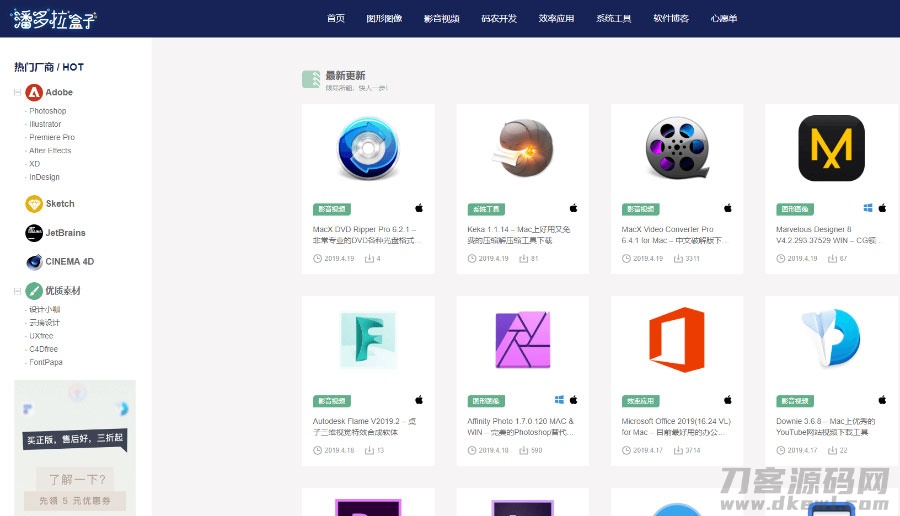Collapse the 优质素材 tree section

[17, 291]
